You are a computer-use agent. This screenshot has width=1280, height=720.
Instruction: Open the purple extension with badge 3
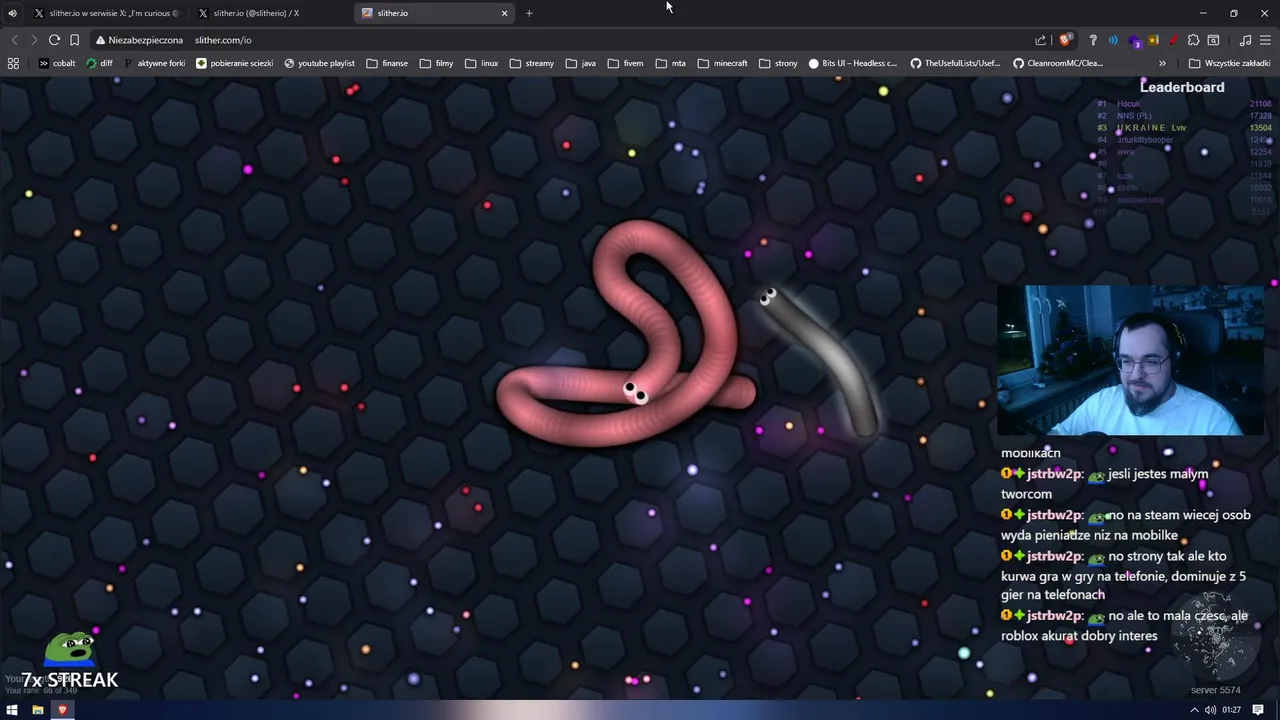pyautogui.click(x=1134, y=41)
